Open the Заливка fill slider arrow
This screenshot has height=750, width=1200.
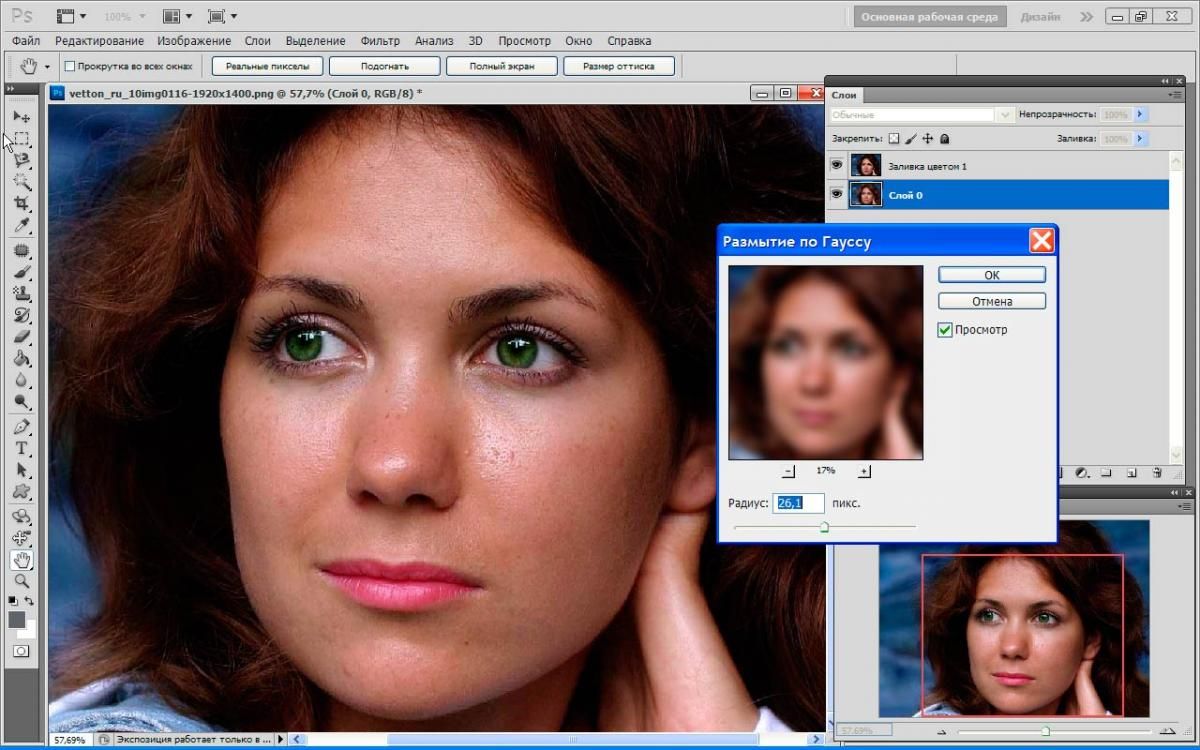point(1140,139)
